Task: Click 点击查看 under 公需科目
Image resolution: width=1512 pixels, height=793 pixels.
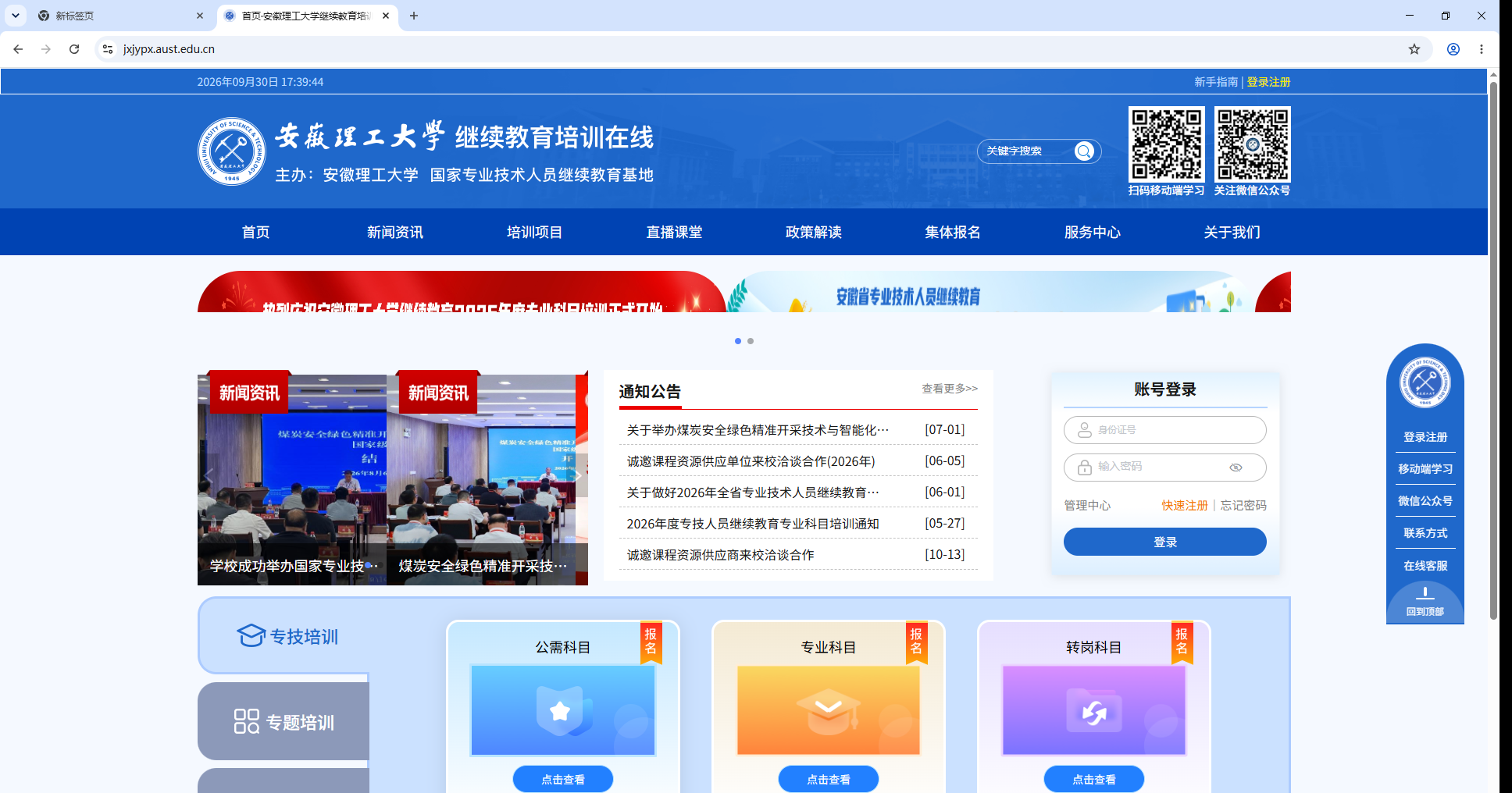Action: pos(563,779)
